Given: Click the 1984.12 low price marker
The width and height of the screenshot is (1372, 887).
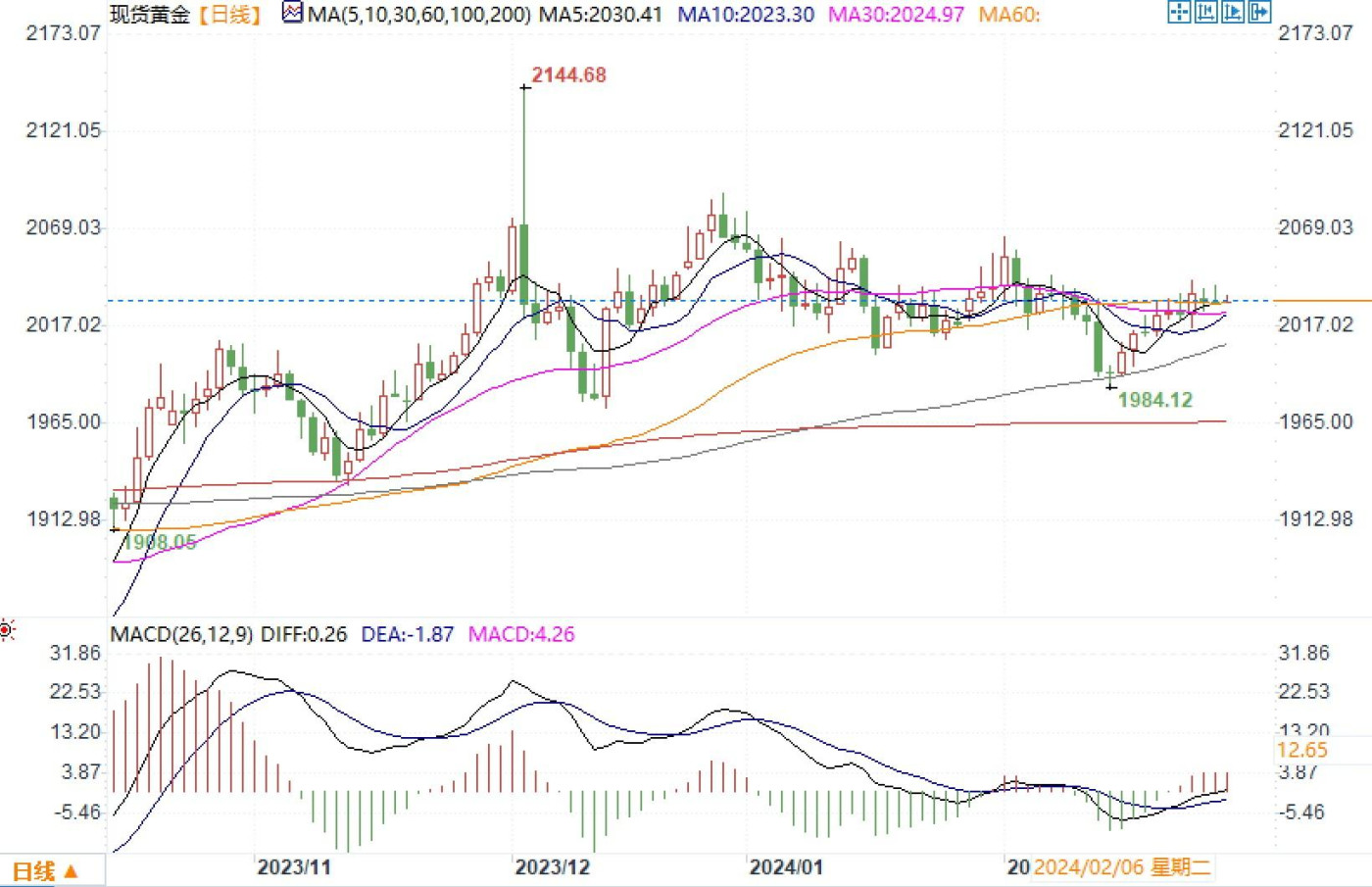Looking at the screenshot, I should point(1155,400).
